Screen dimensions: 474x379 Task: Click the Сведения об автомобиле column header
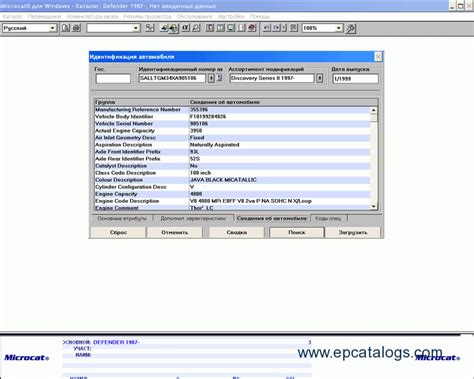coord(283,102)
